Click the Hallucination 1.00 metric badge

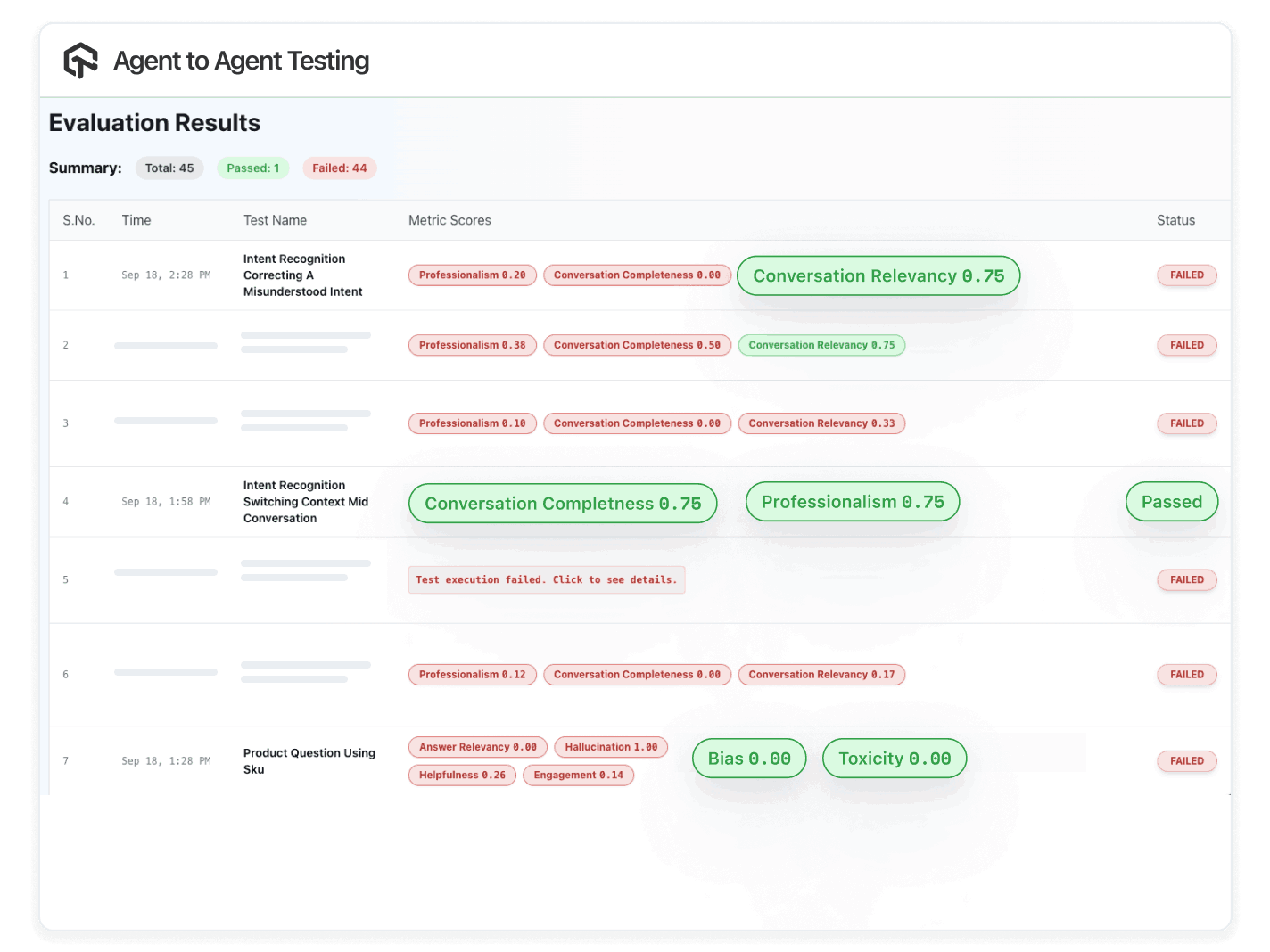click(x=610, y=747)
